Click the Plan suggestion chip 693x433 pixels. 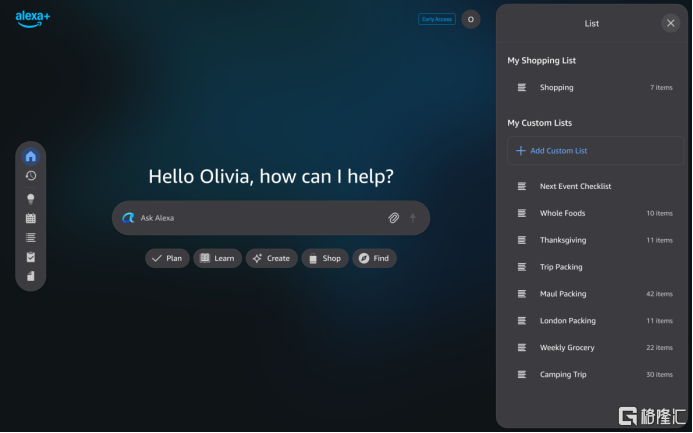tap(167, 258)
